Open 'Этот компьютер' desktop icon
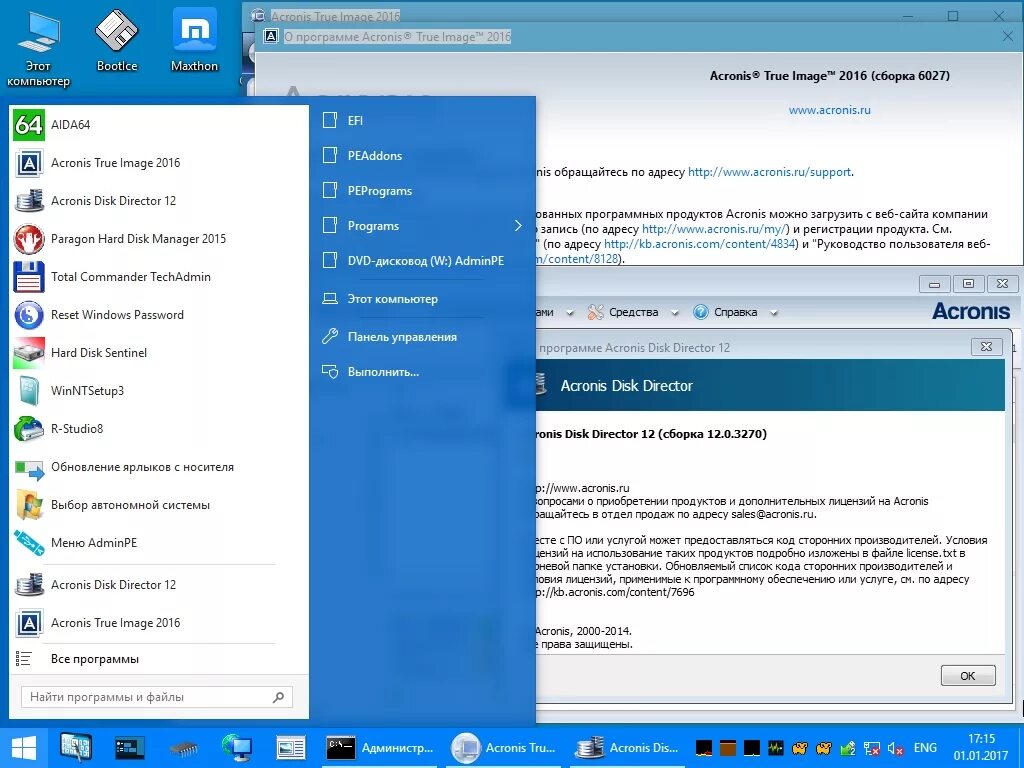 click(x=38, y=35)
